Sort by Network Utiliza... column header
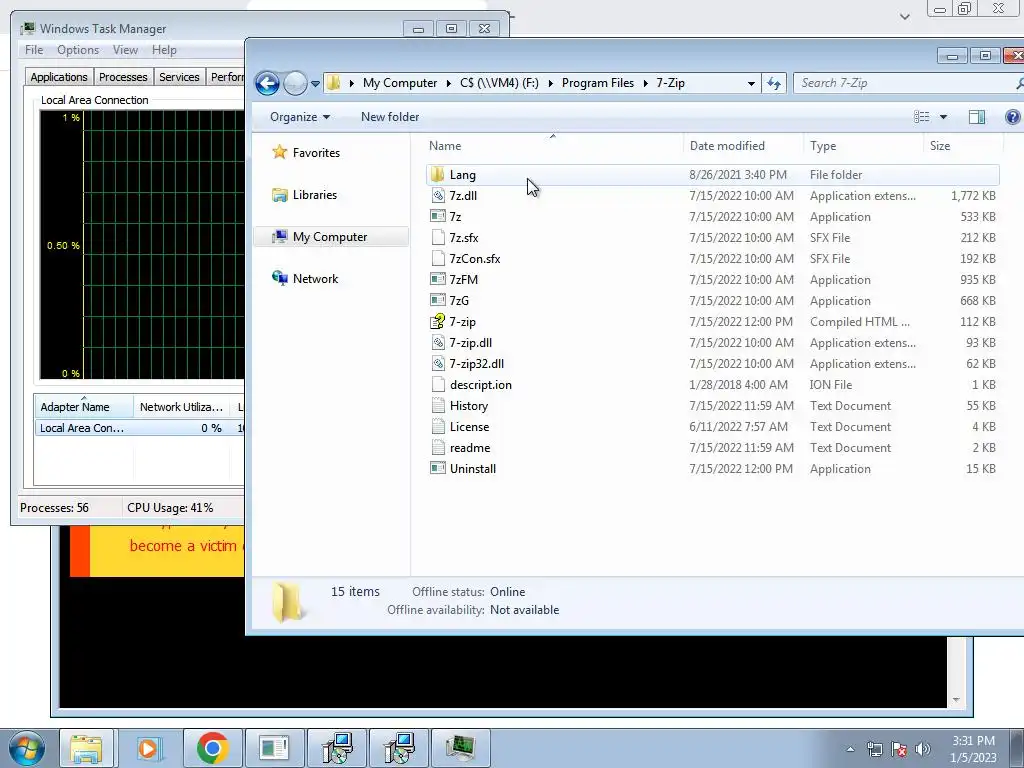The image size is (1024, 768). pyautogui.click(x=182, y=406)
